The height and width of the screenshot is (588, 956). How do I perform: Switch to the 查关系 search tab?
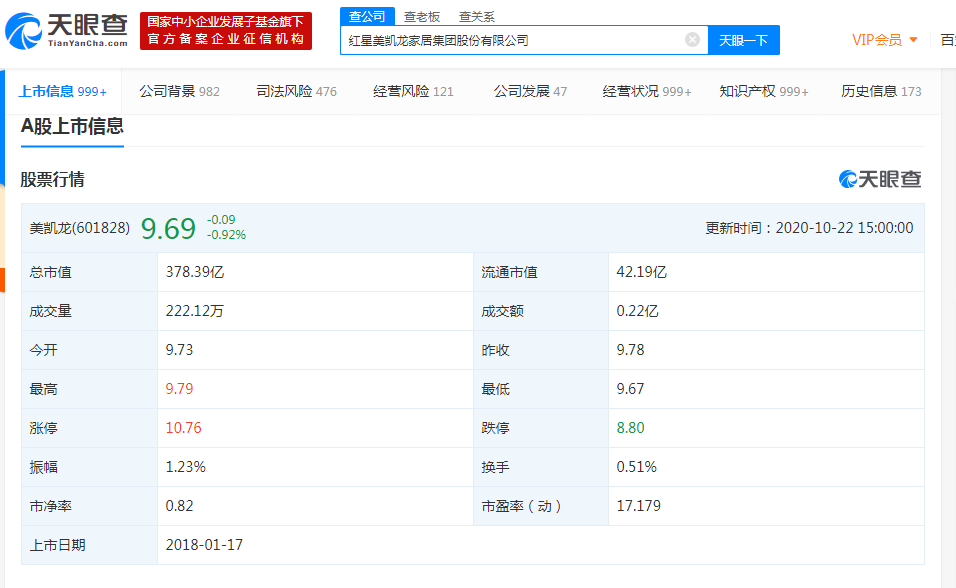tap(476, 16)
